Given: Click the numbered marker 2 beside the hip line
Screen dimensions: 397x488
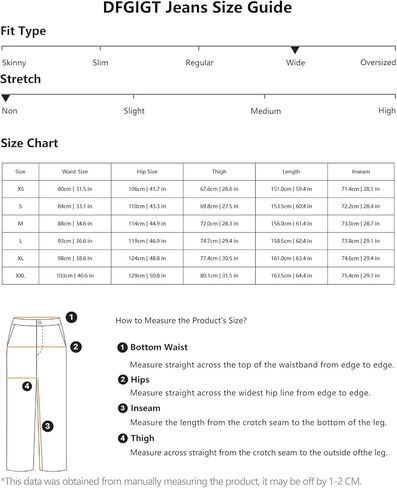Looking at the screenshot, I should point(76,347).
